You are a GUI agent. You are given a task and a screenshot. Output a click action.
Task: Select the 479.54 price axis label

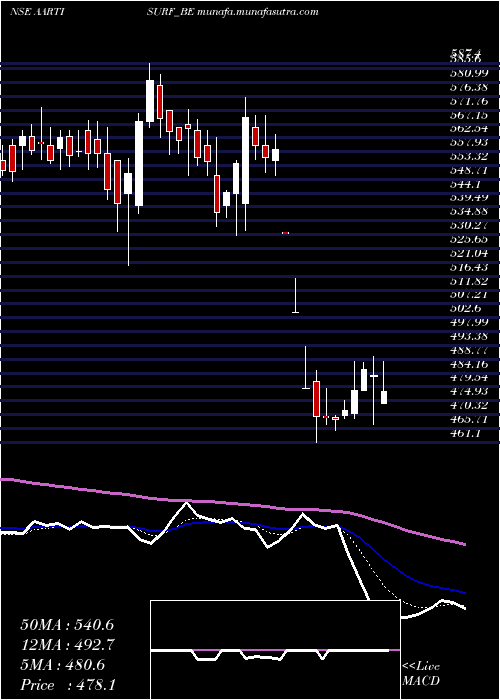coord(471,378)
